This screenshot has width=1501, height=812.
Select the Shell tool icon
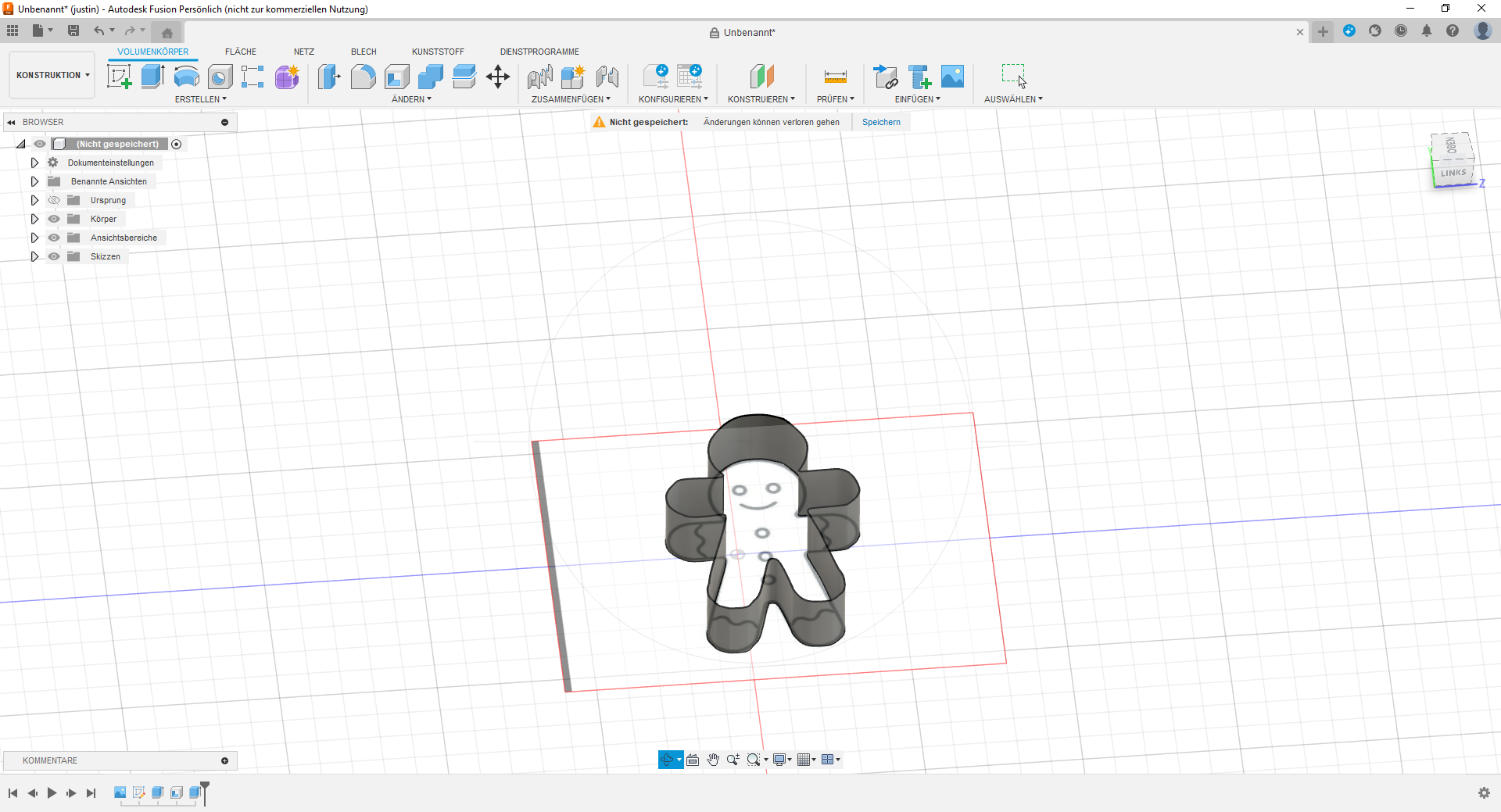pyautogui.click(x=397, y=77)
